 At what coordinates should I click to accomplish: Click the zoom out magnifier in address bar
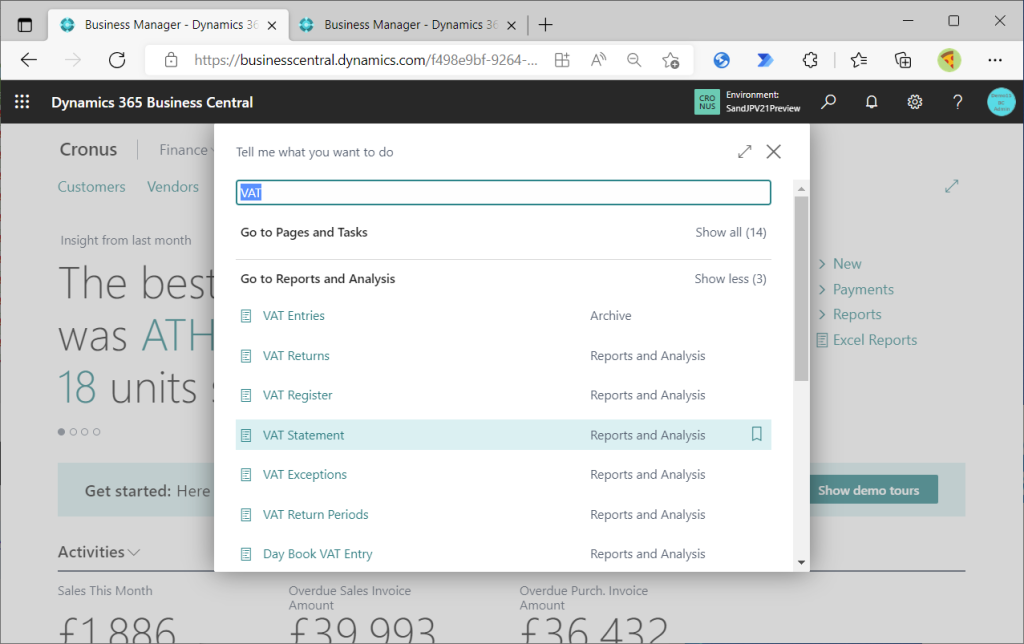click(633, 60)
